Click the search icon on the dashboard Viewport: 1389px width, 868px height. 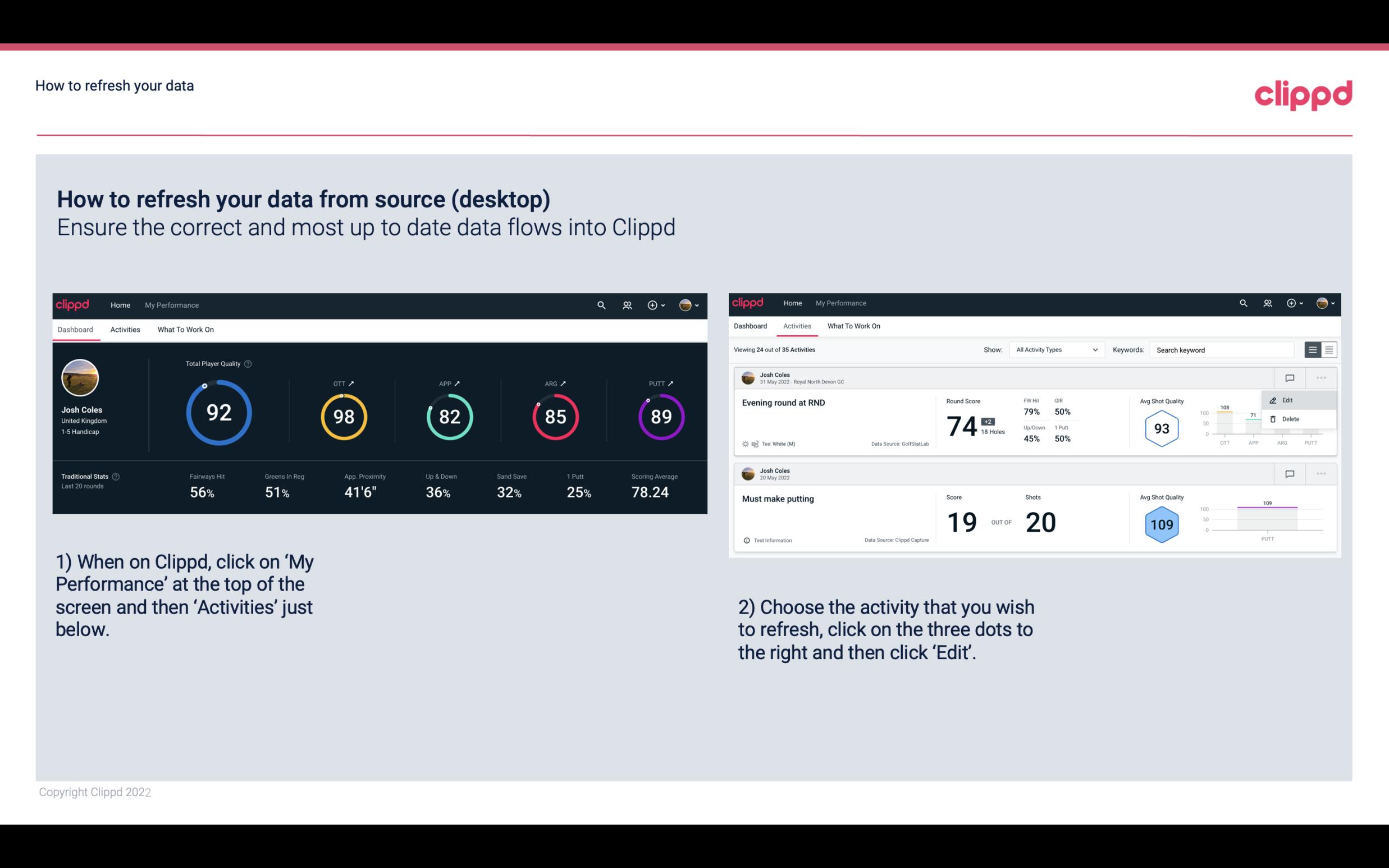(x=600, y=305)
